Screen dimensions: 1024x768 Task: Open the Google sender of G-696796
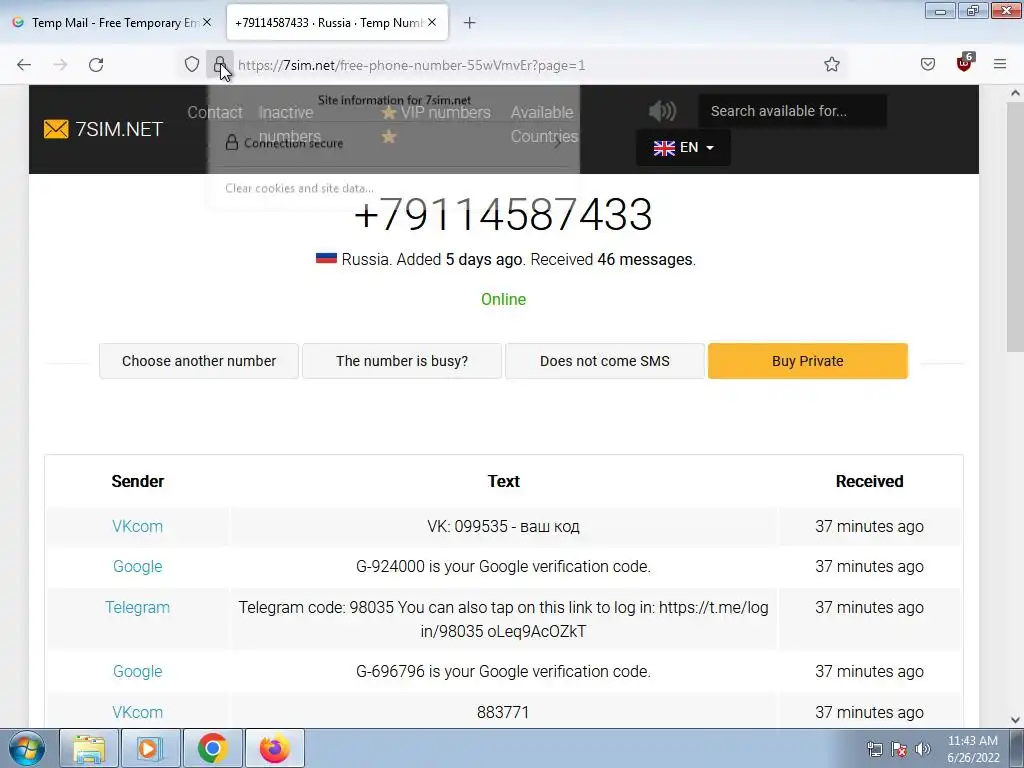click(137, 671)
